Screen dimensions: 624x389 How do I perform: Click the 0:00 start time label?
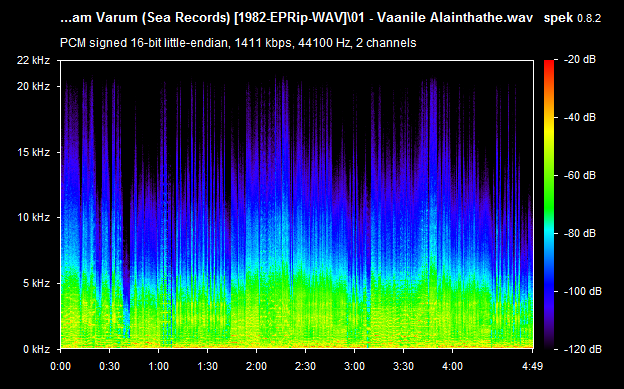(x=60, y=366)
